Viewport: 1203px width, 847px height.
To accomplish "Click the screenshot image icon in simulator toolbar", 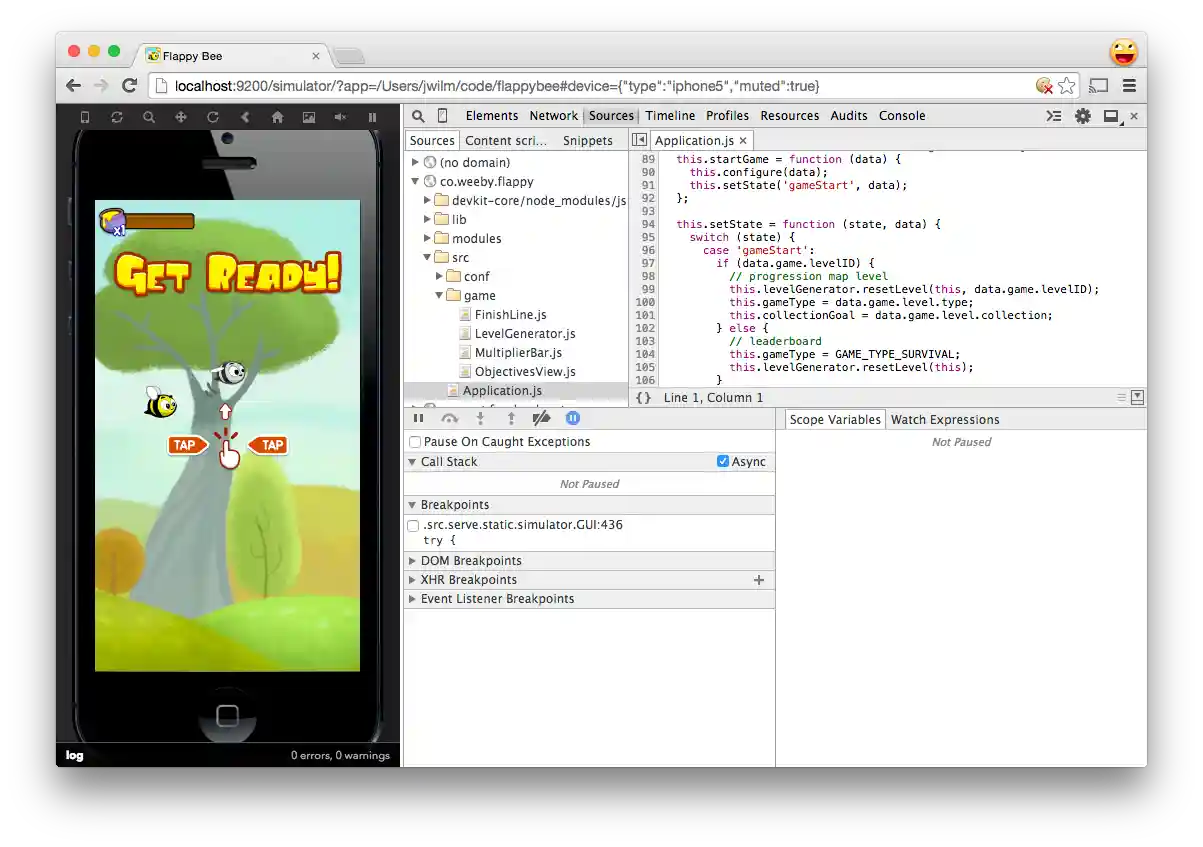I will tap(309, 117).
